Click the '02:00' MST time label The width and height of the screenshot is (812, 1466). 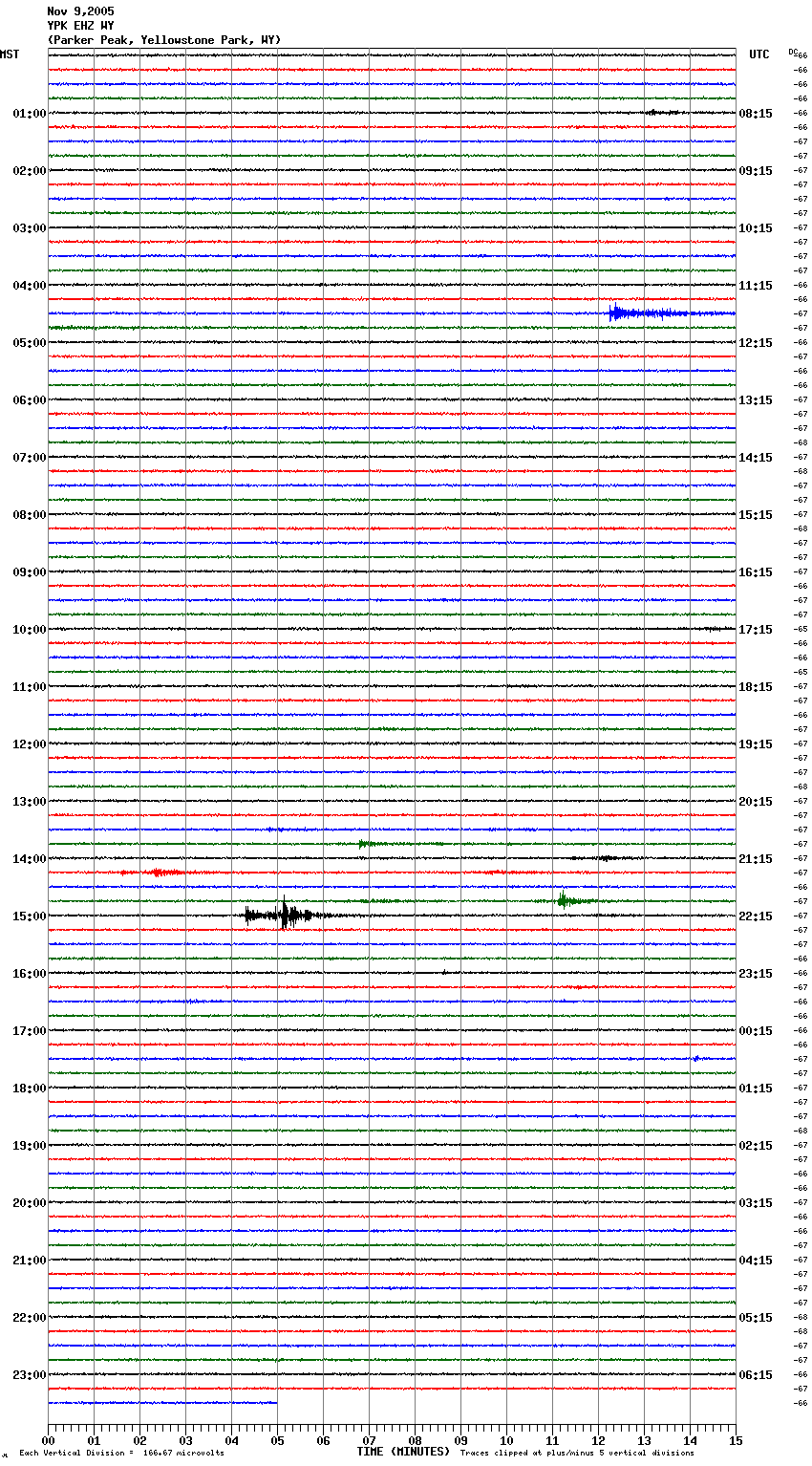(x=30, y=171)
